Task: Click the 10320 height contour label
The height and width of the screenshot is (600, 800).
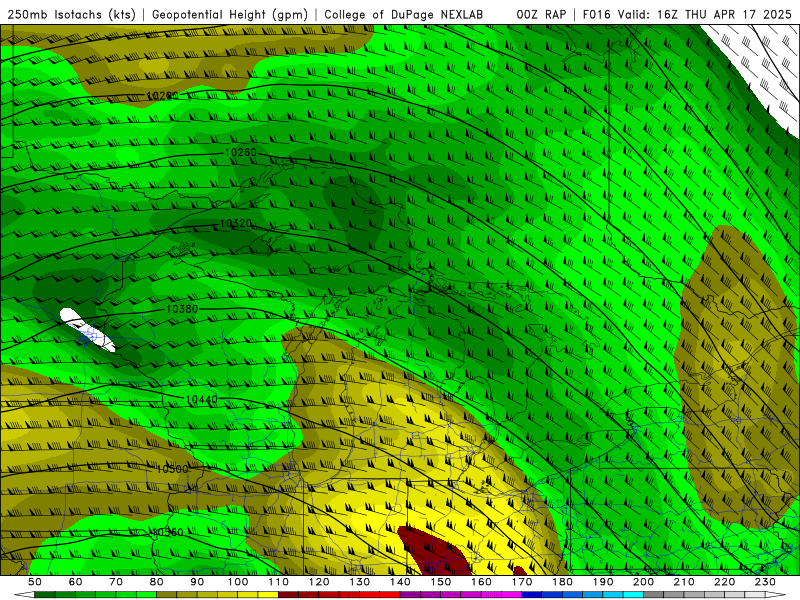Action: tap(235, 223)
